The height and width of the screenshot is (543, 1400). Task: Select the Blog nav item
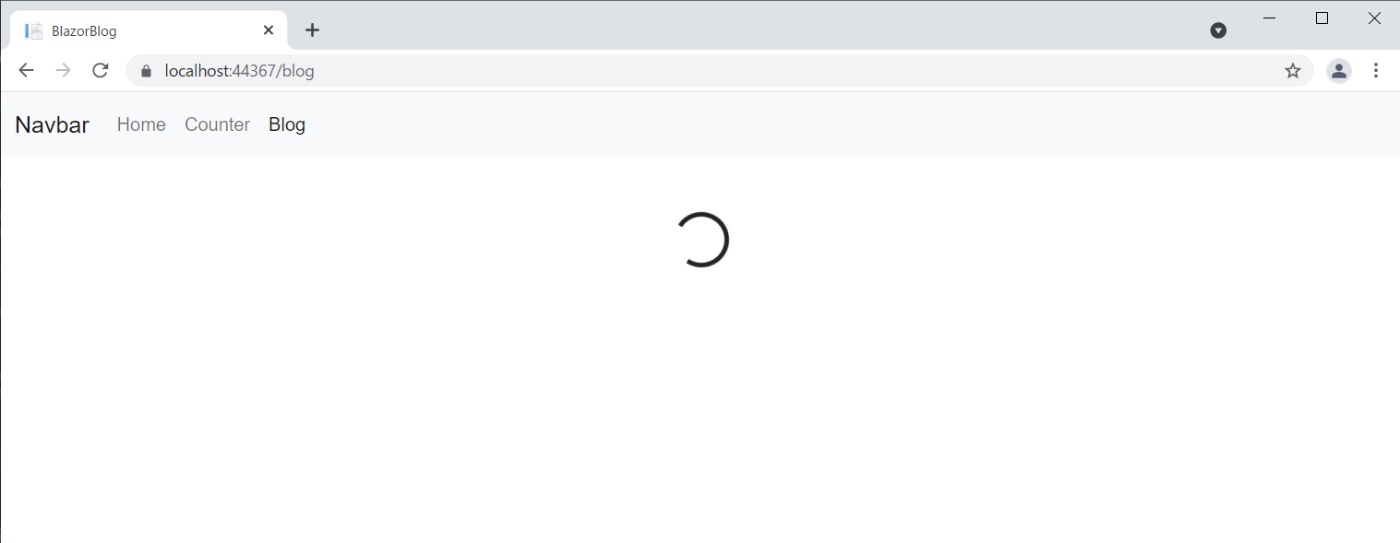coord(287,125)
